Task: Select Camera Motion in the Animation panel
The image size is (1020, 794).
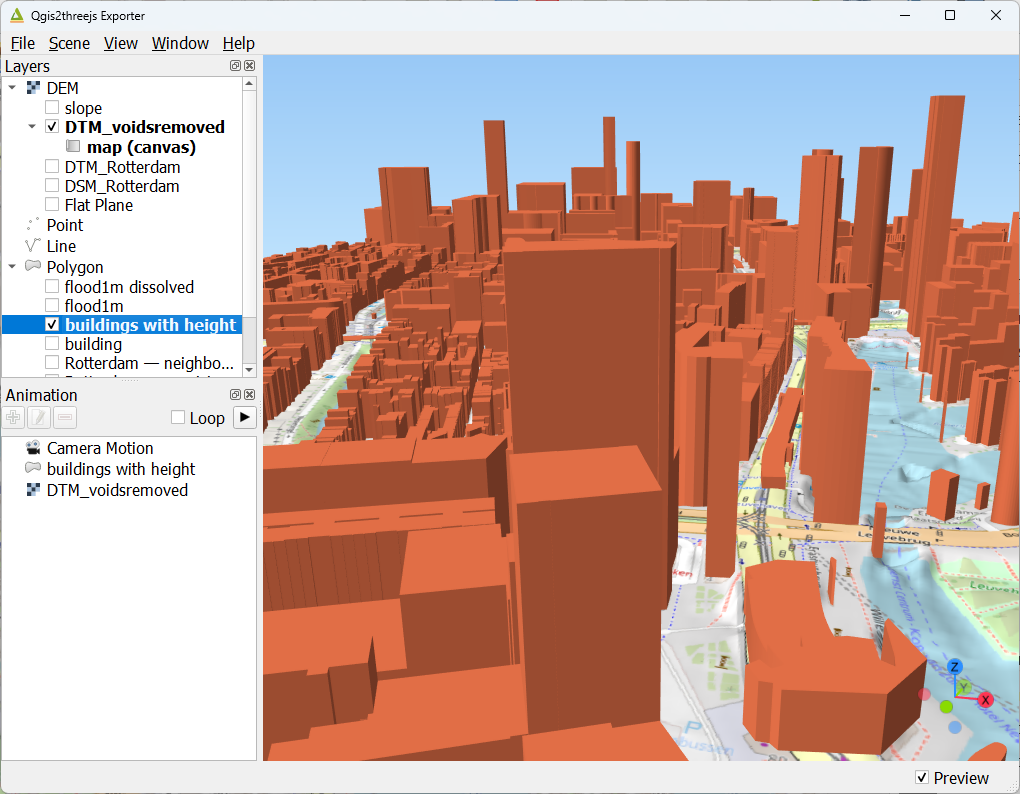Action: 99,448
